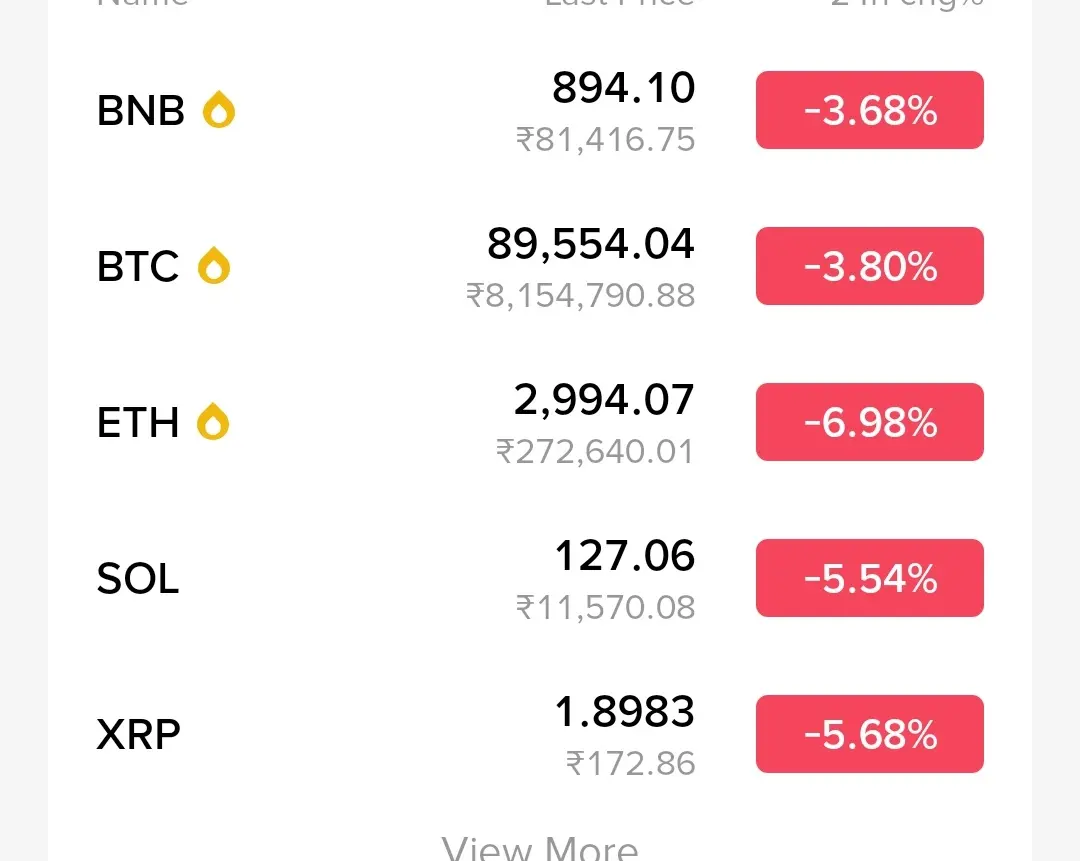Switch the ETH -6.98% change display
This screenshot has width=1080, height=861.
[869, 422]
